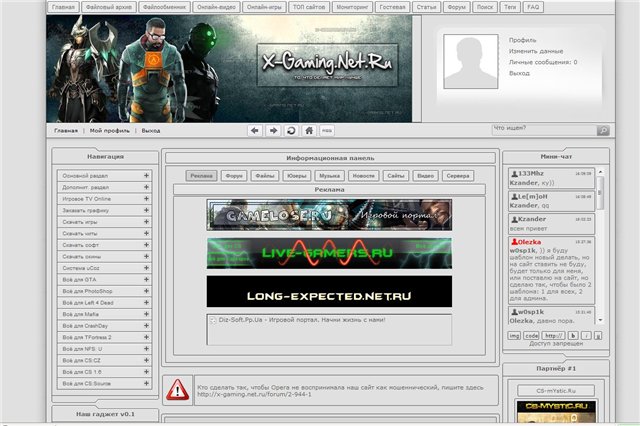Toggle italic formatting in mini-chat

coord(586,335)
